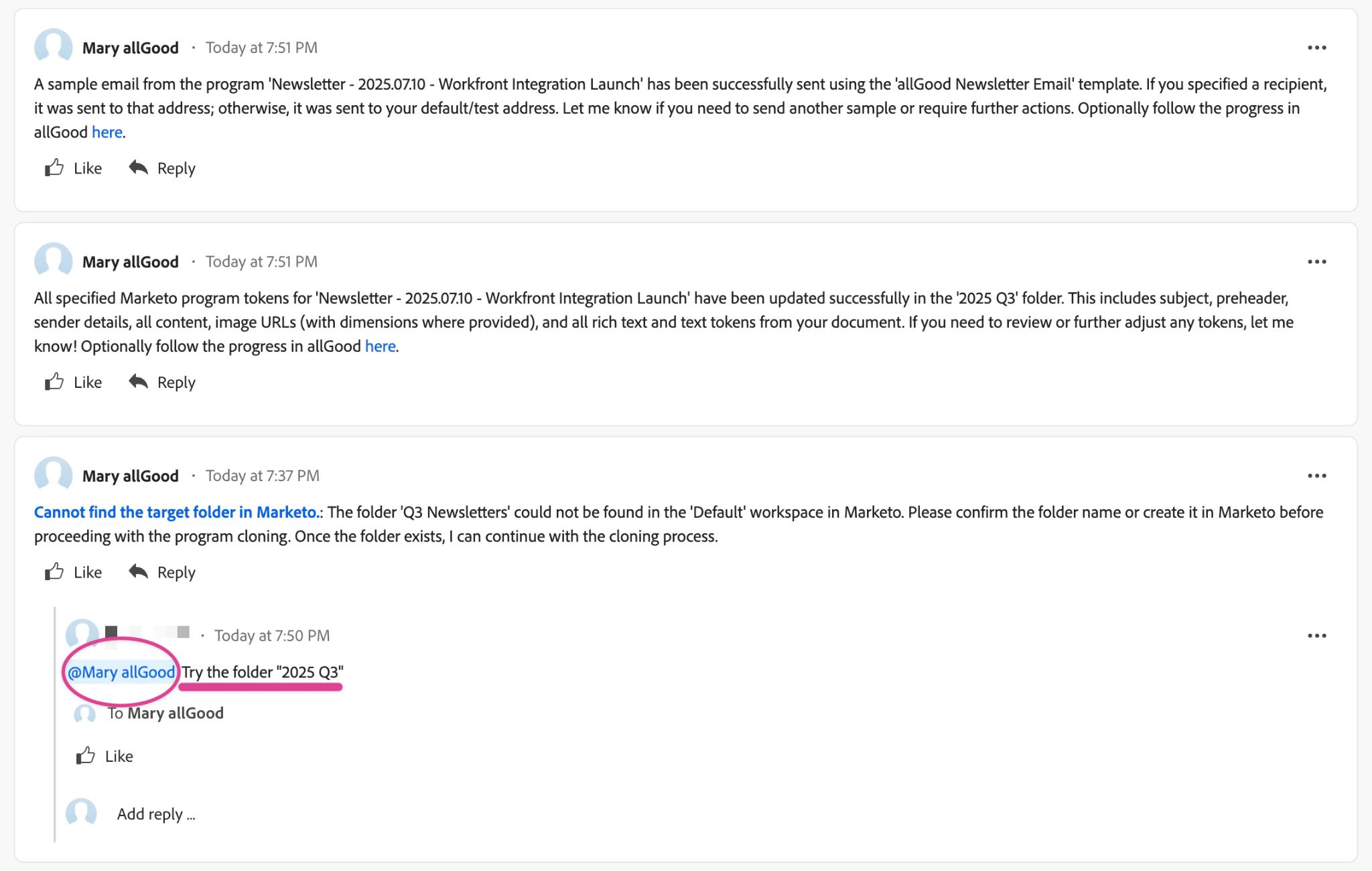Click the Like thumbs-up icon on the nested reply
Image resolution: width=1372 pixels, height=871 pixels.
point(86,756)
